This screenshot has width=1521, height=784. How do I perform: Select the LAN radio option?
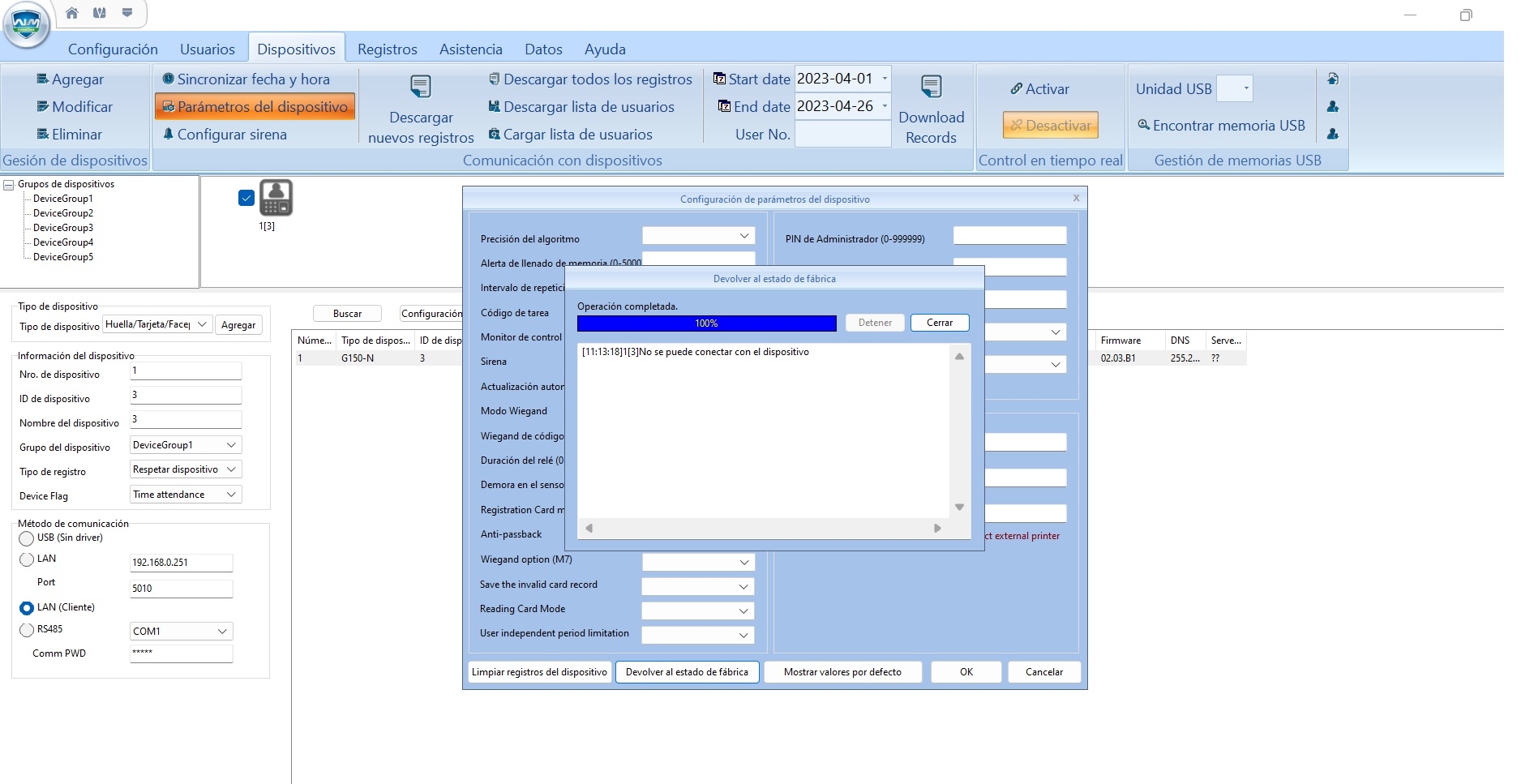point(27,559)
